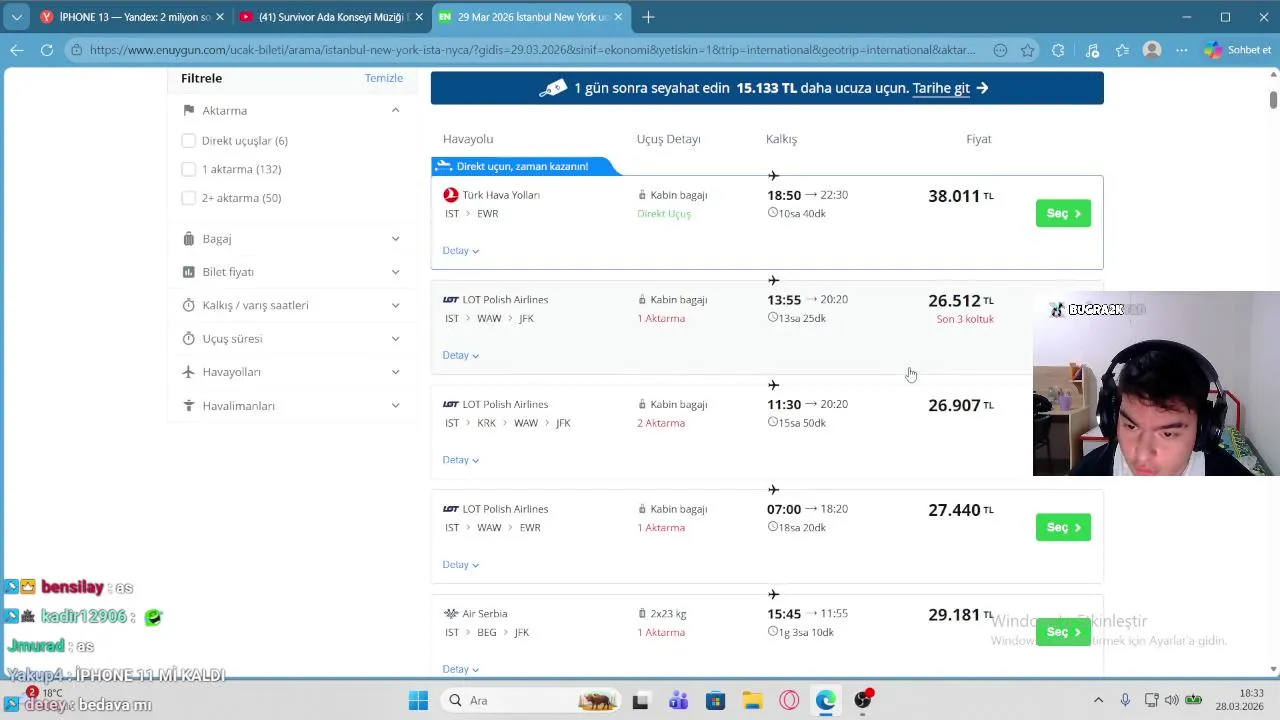
Task: Open Detay for the Türk Hava Yolları flight
Action: 461,251
